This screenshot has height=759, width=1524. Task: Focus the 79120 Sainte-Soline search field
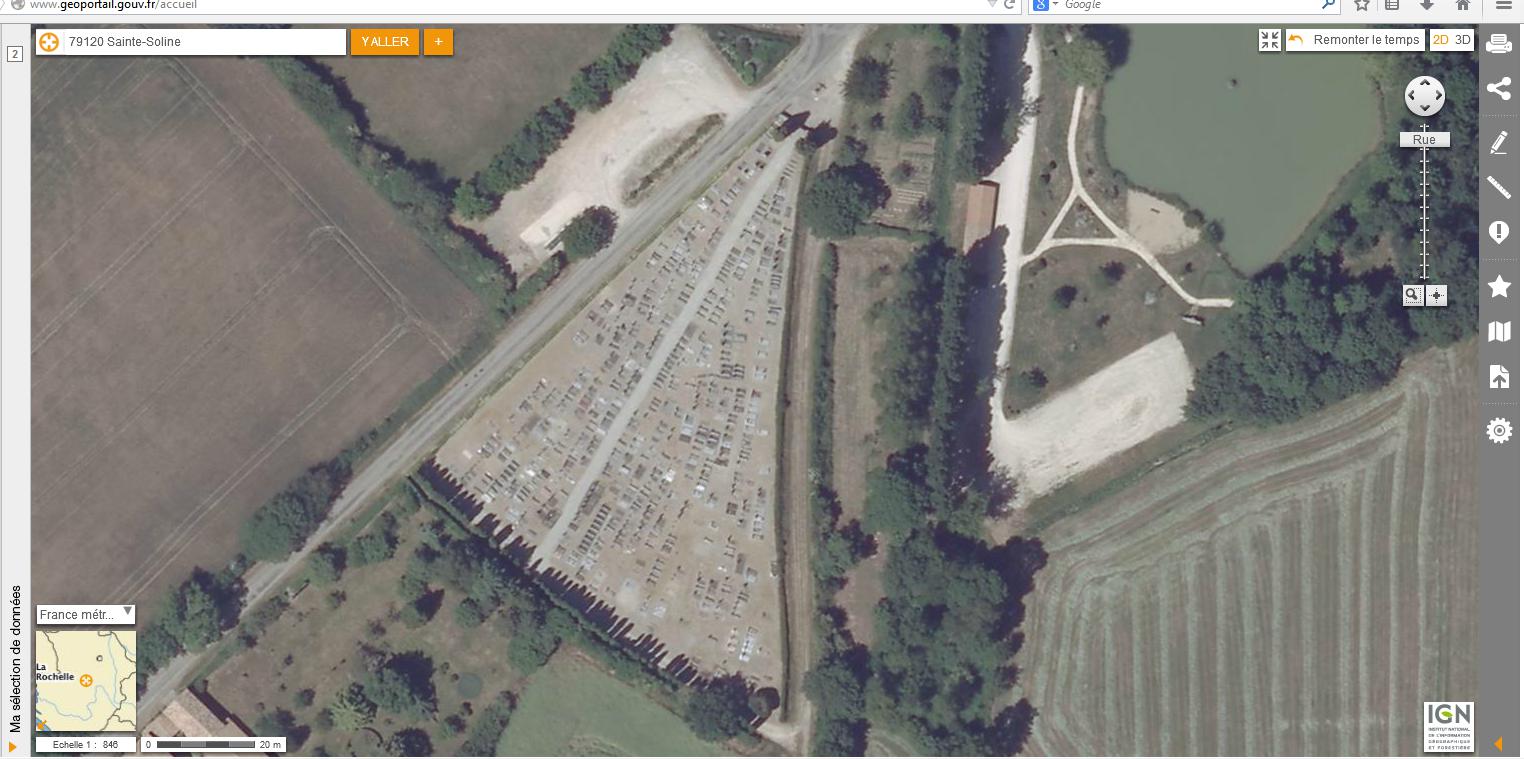point(191,42)
